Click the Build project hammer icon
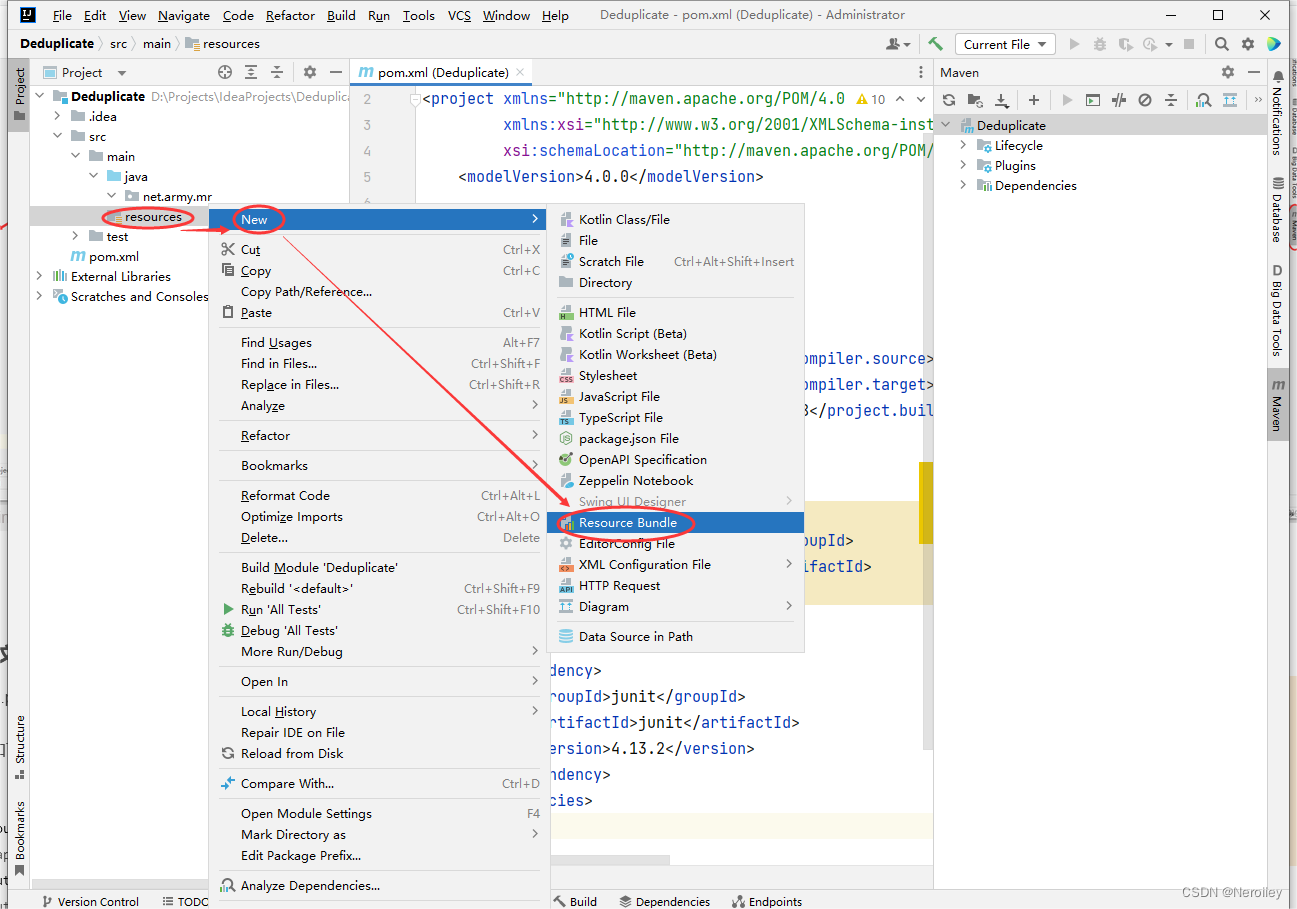The height and width of the screenshot is (909, 1297). pyautogui.click(x=936, y=44)
